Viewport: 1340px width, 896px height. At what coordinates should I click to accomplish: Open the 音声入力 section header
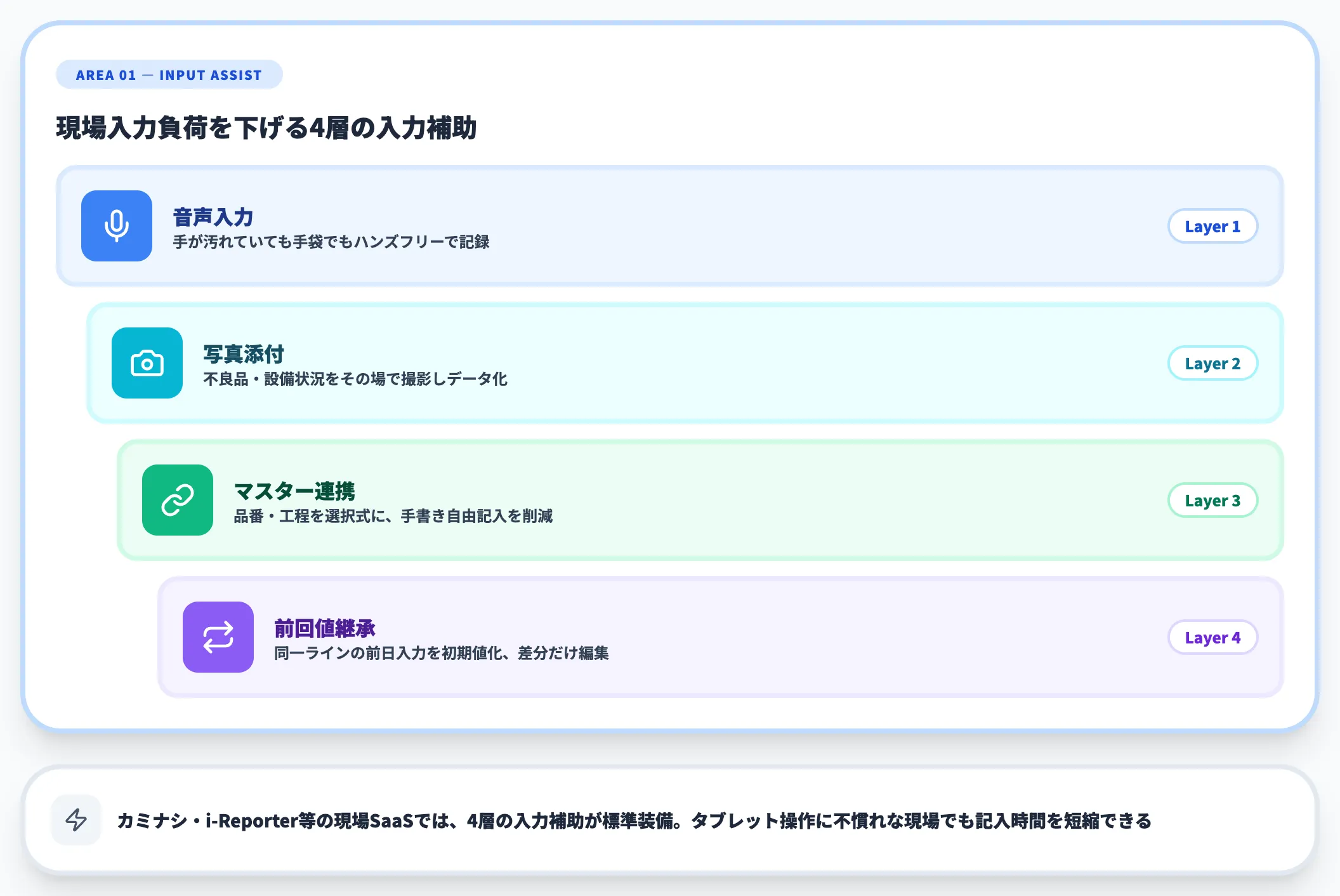(211, 217)
